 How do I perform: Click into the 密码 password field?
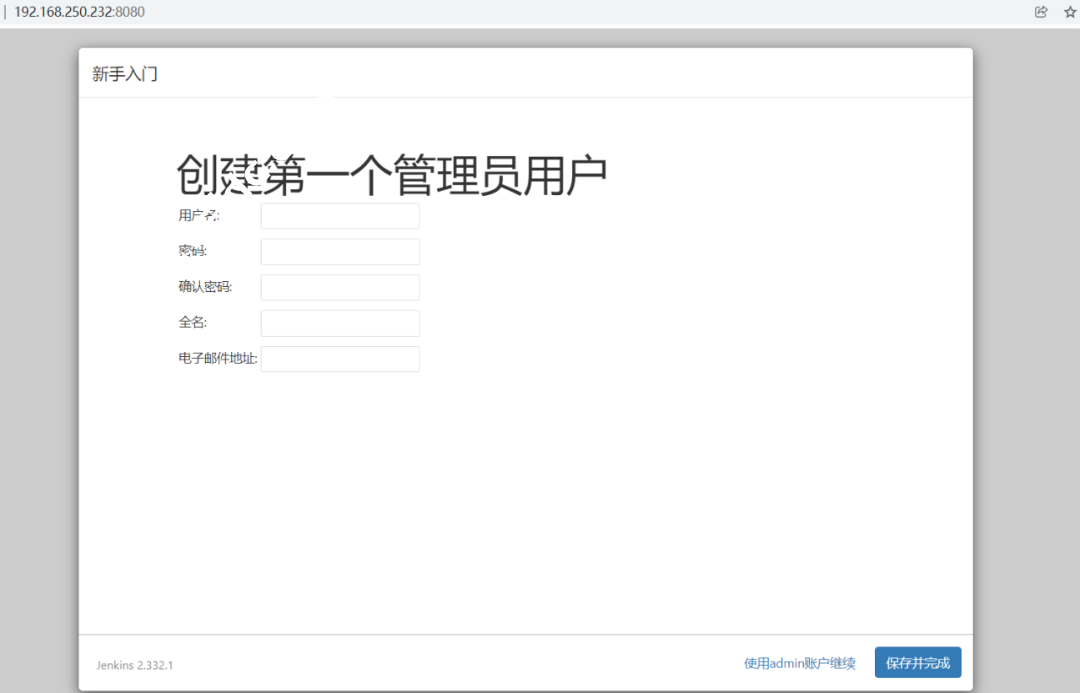340,252
